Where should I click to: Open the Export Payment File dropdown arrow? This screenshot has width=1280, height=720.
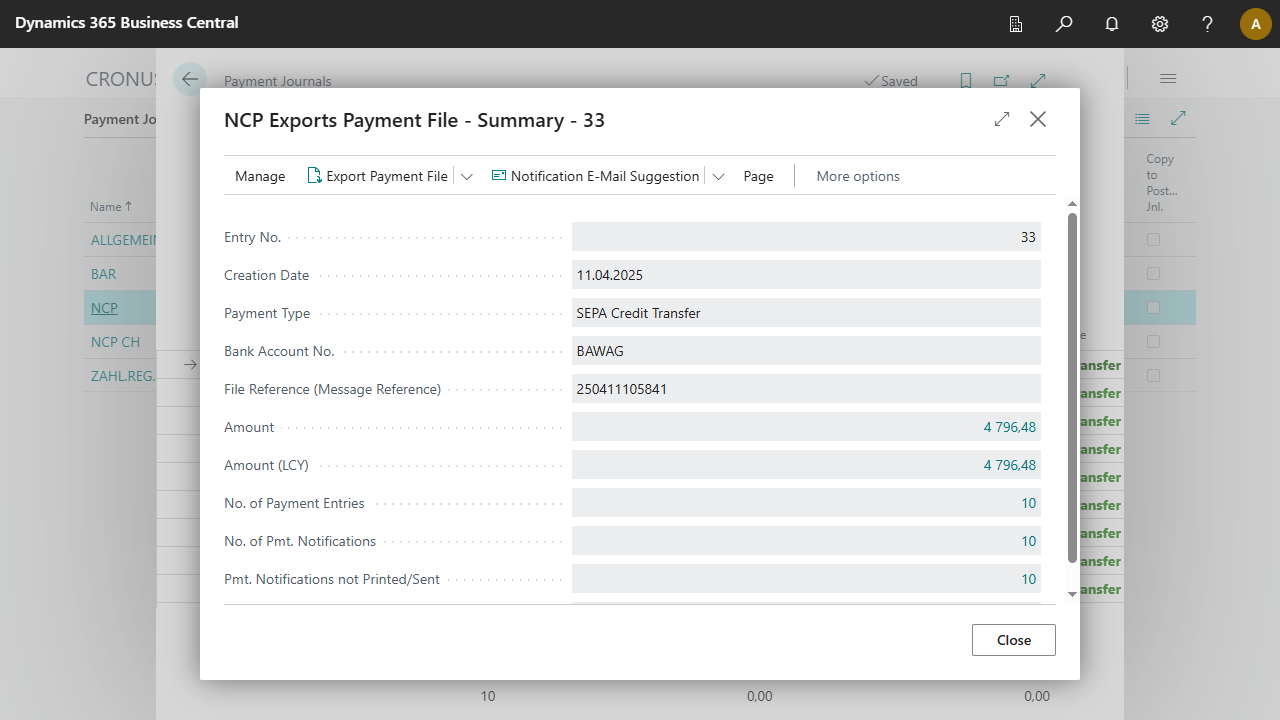[466, 176]
